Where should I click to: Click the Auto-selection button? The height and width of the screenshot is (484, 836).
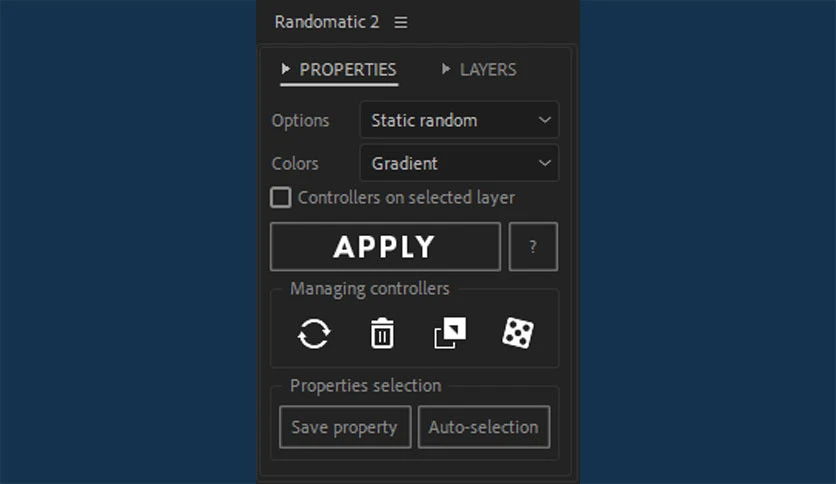484,427
